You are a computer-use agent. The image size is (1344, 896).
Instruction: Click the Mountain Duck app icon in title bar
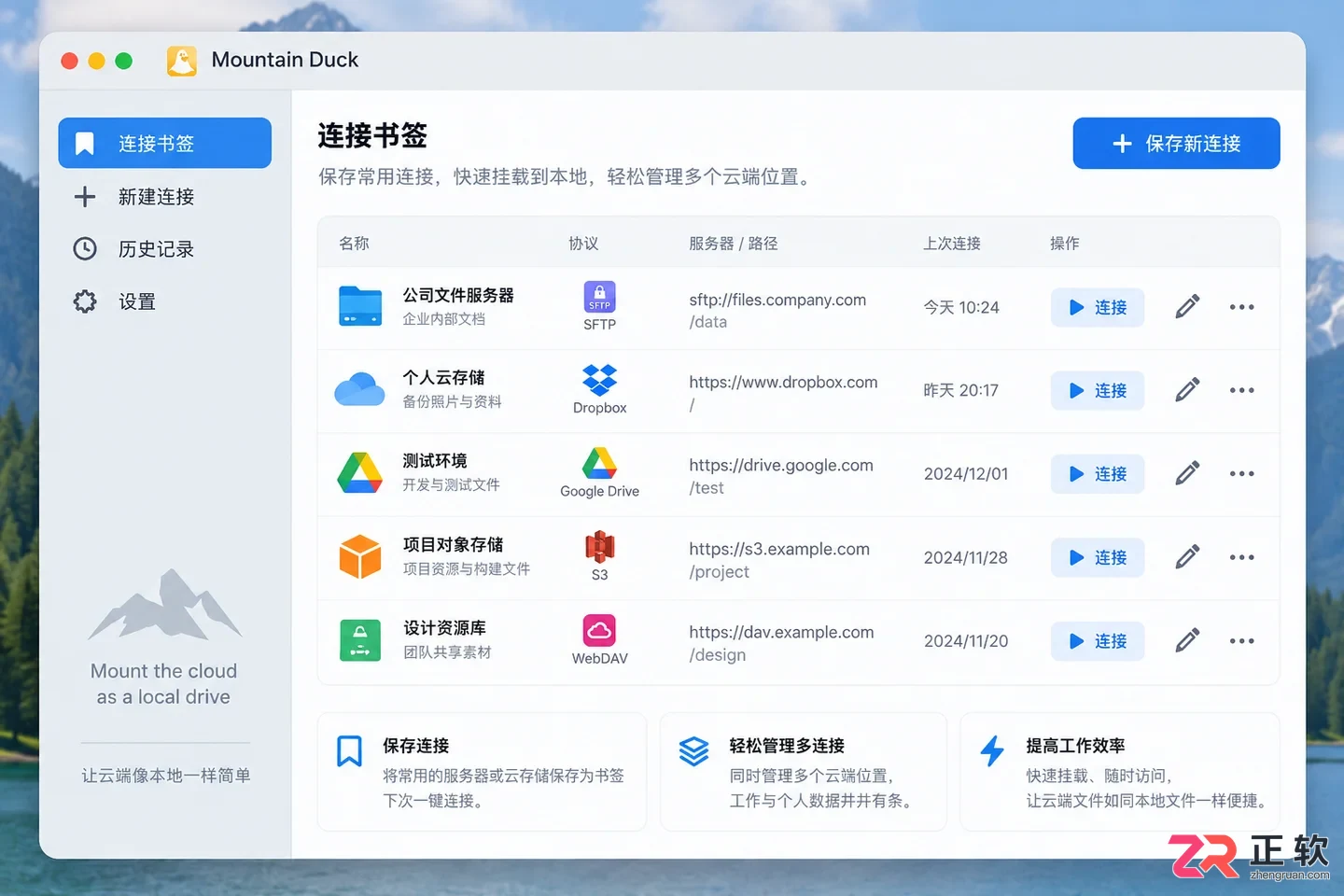(182, 61)
